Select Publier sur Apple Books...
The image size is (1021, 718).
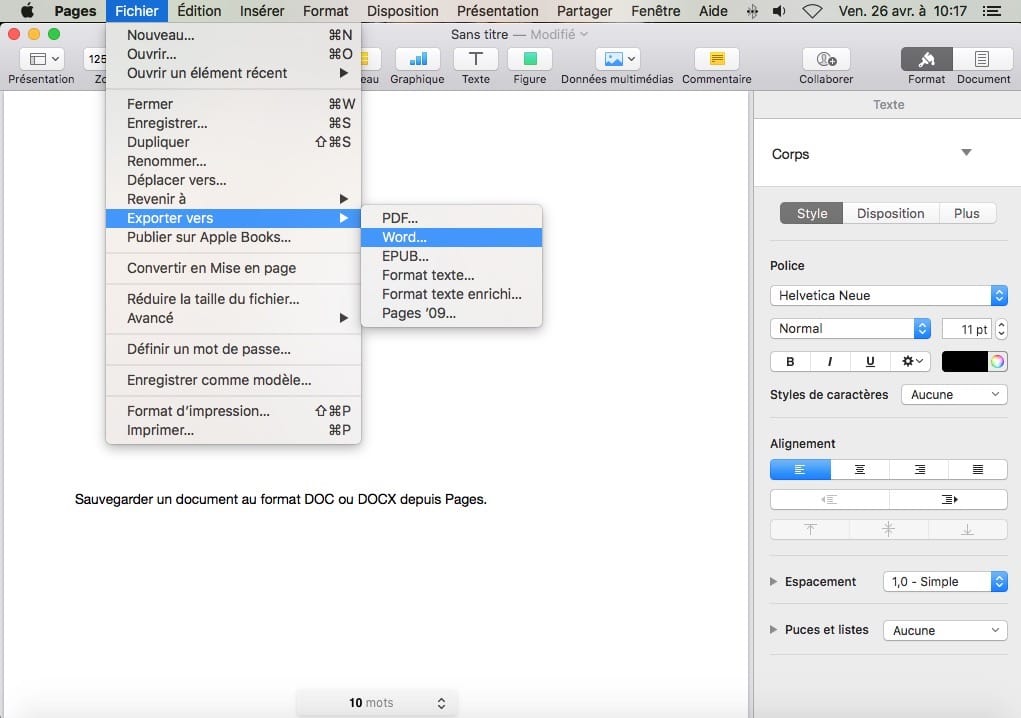click(233, 237)
